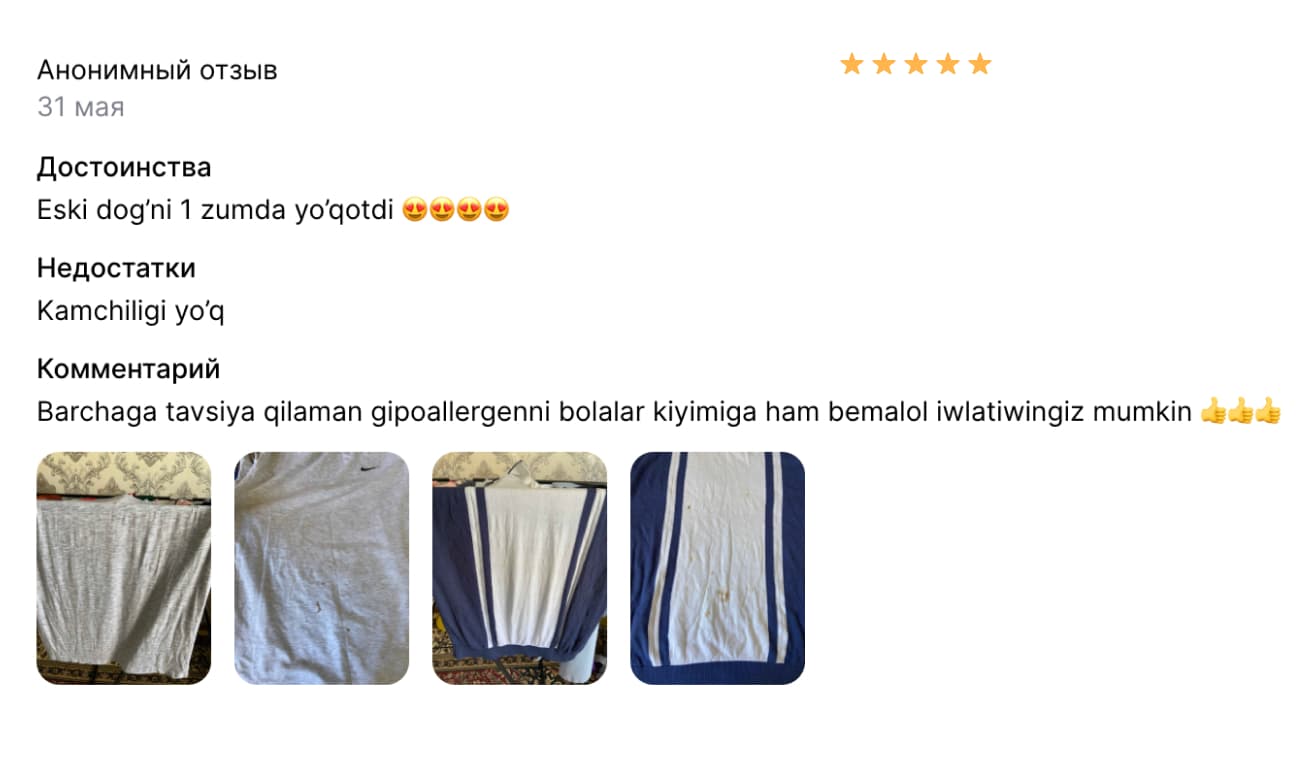Click the last thumbs-up emoji
This screenshot has height=768, width=1312.
click(1268, 411)
